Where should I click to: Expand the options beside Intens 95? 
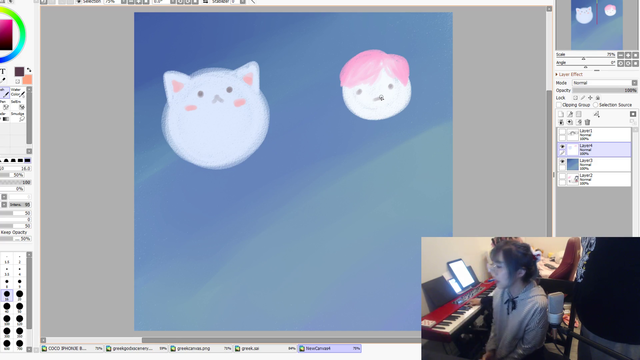4,204
